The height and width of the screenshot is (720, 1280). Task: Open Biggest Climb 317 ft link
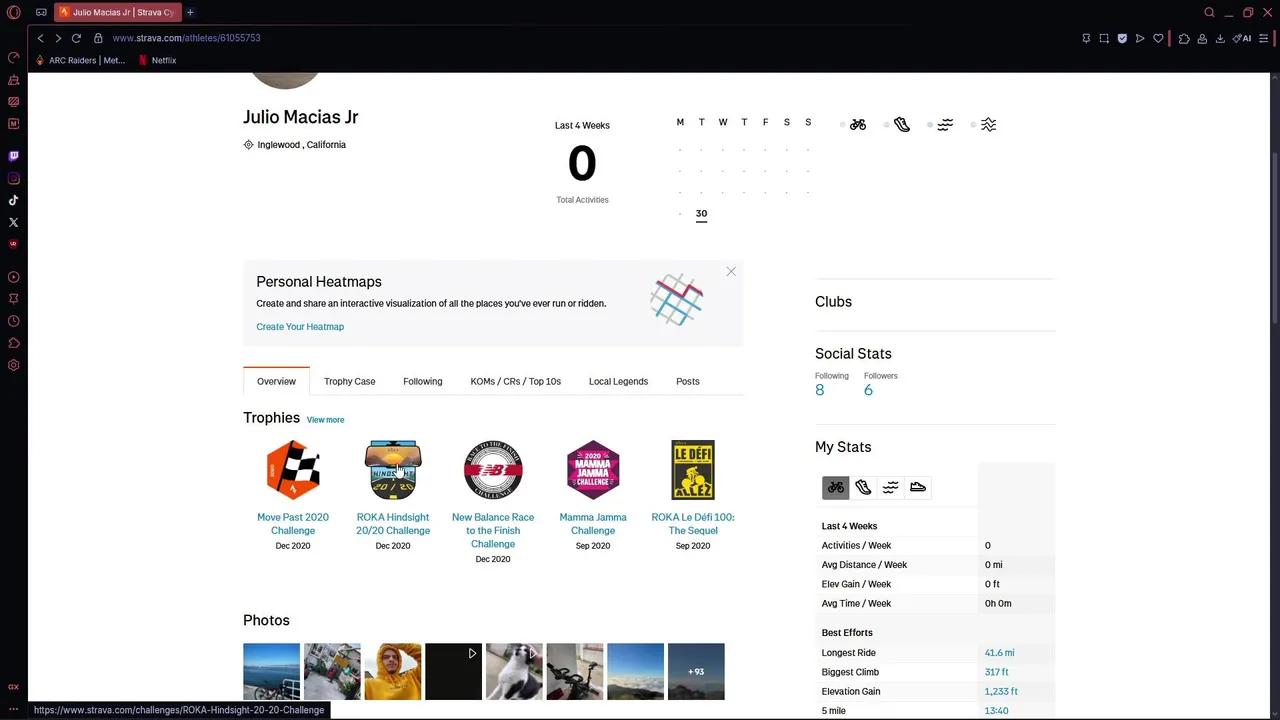click(x=996, y=672)
